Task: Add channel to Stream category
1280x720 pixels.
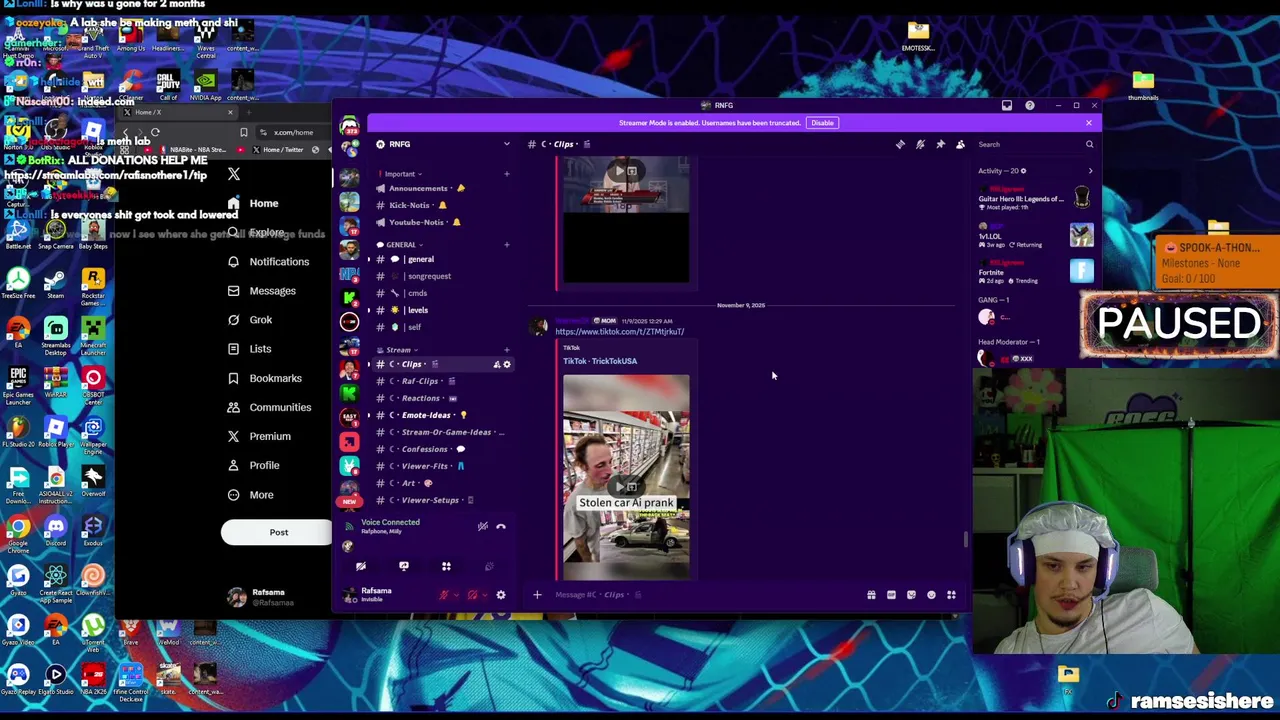Action: click(x=506, y=350)
